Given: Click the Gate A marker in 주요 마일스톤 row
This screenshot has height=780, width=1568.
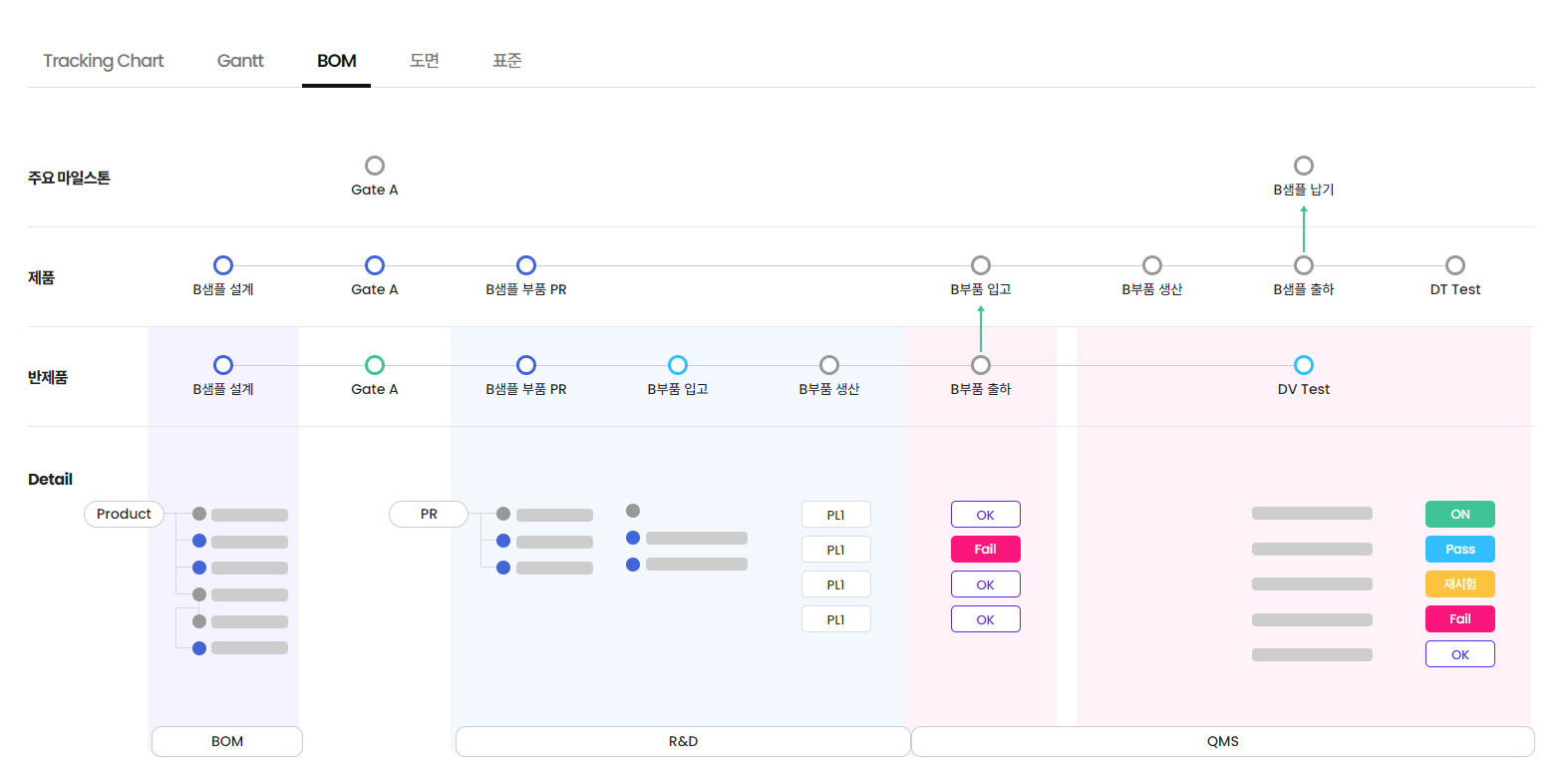Looking at the screenshot, I should click(x=375, y=166).
